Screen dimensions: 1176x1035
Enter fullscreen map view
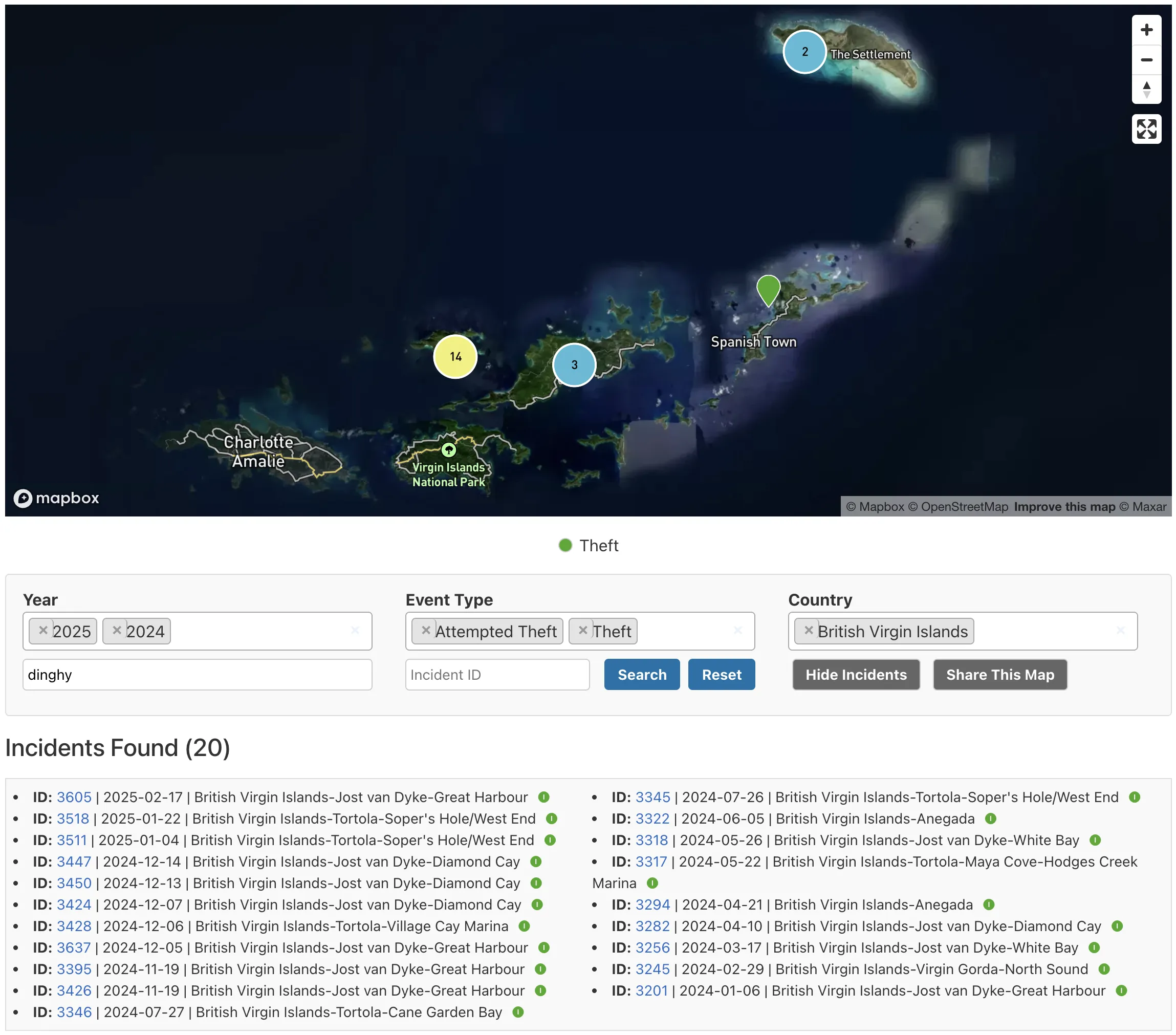[1147, 130]
